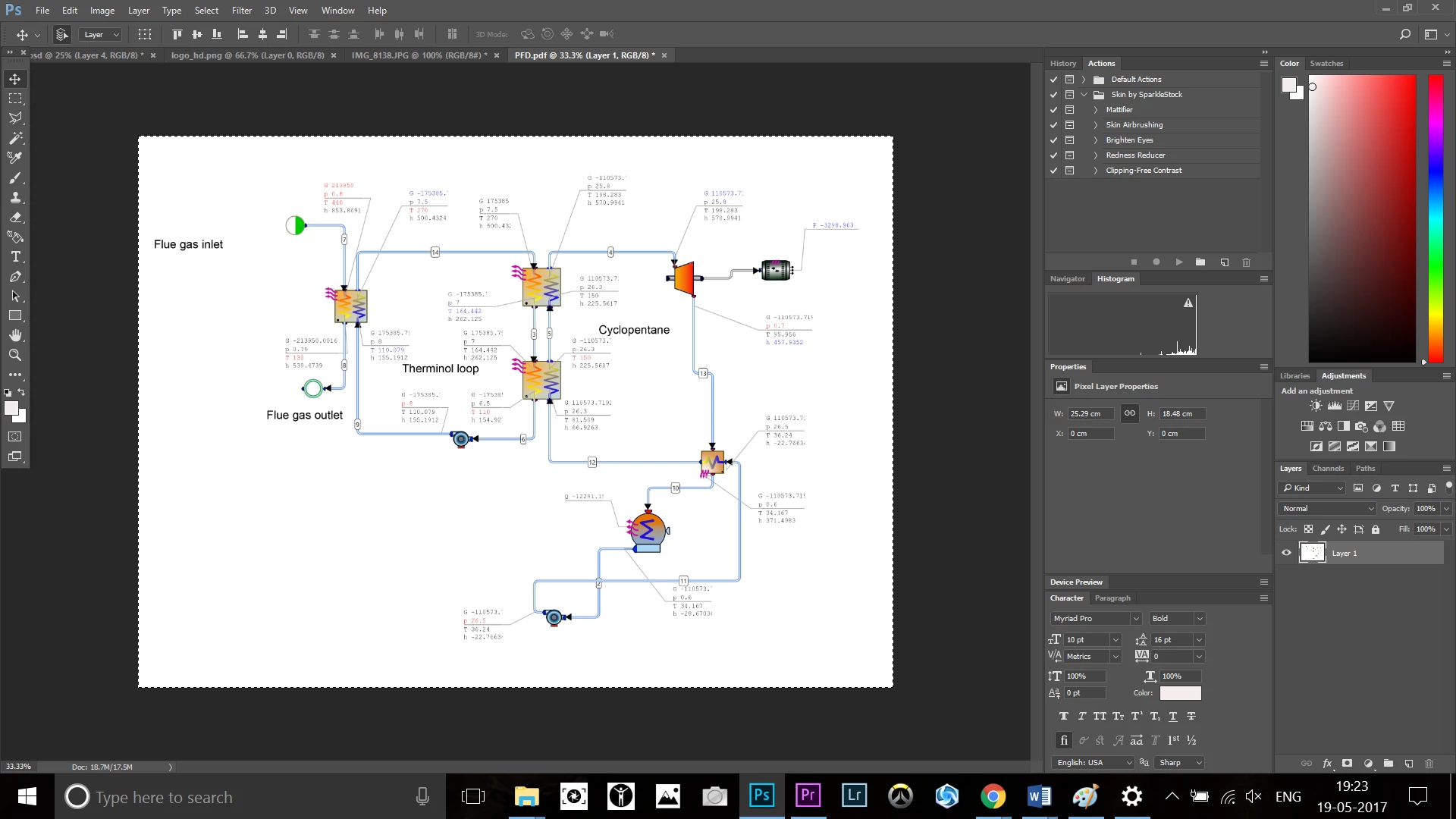
Task: Toggle Brighten Eyes action checkmark
Action: (x=1053, y=140)
